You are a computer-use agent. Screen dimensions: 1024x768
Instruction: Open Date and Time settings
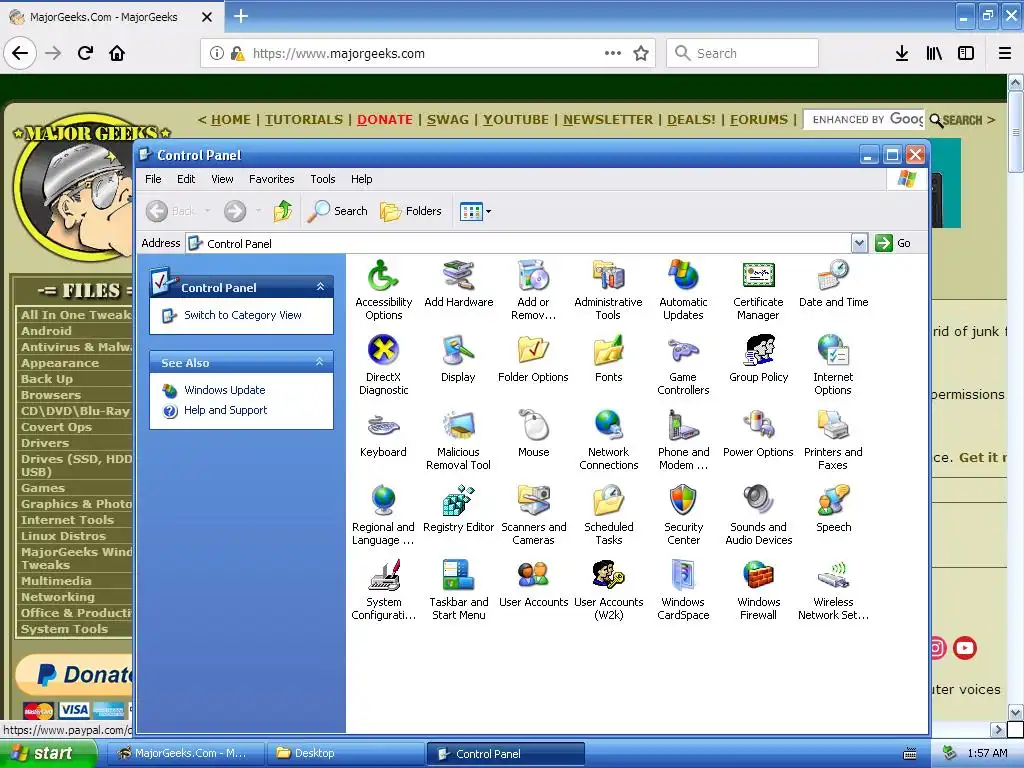pos(833,283)
